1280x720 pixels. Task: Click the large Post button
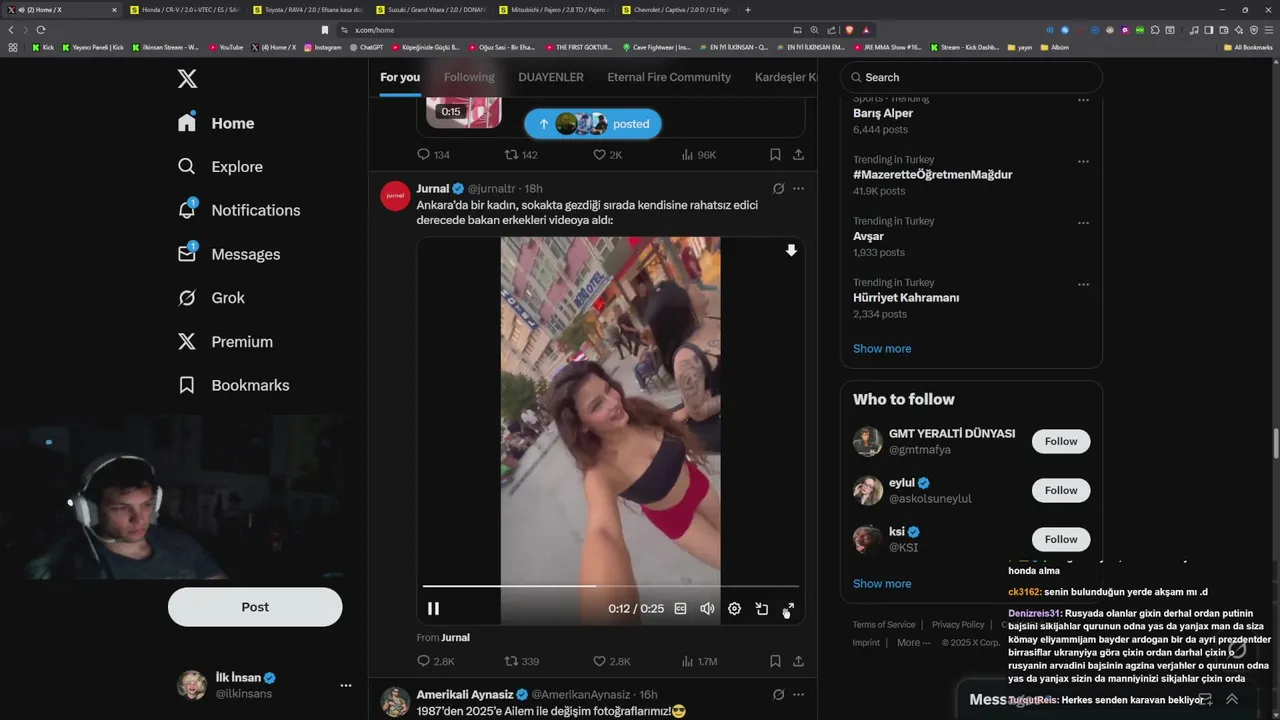click(x=255, y=607)
